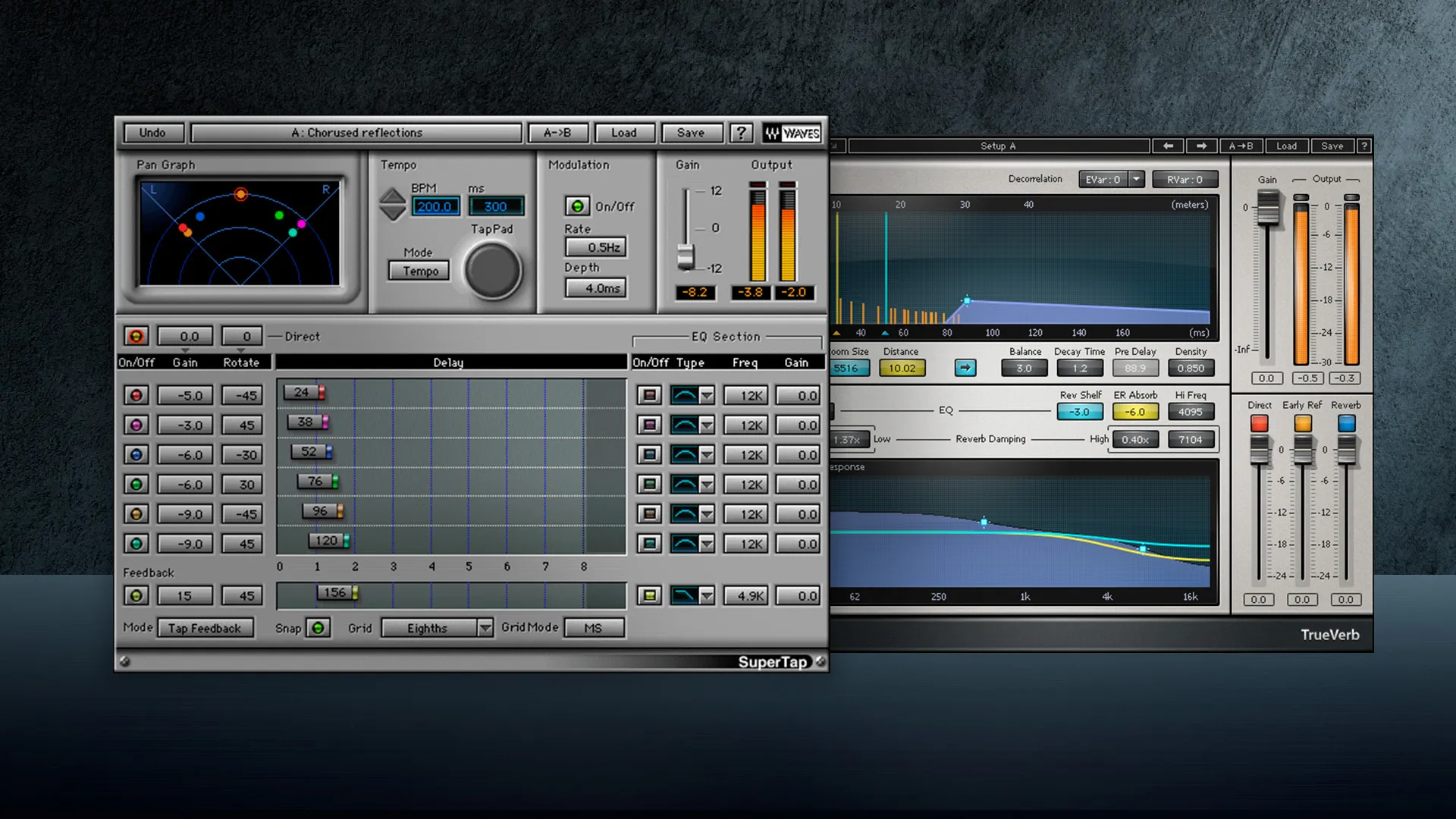
Task: Click the Distance value 10.02 in TrueVerb
Action: (x=902, y=368)
